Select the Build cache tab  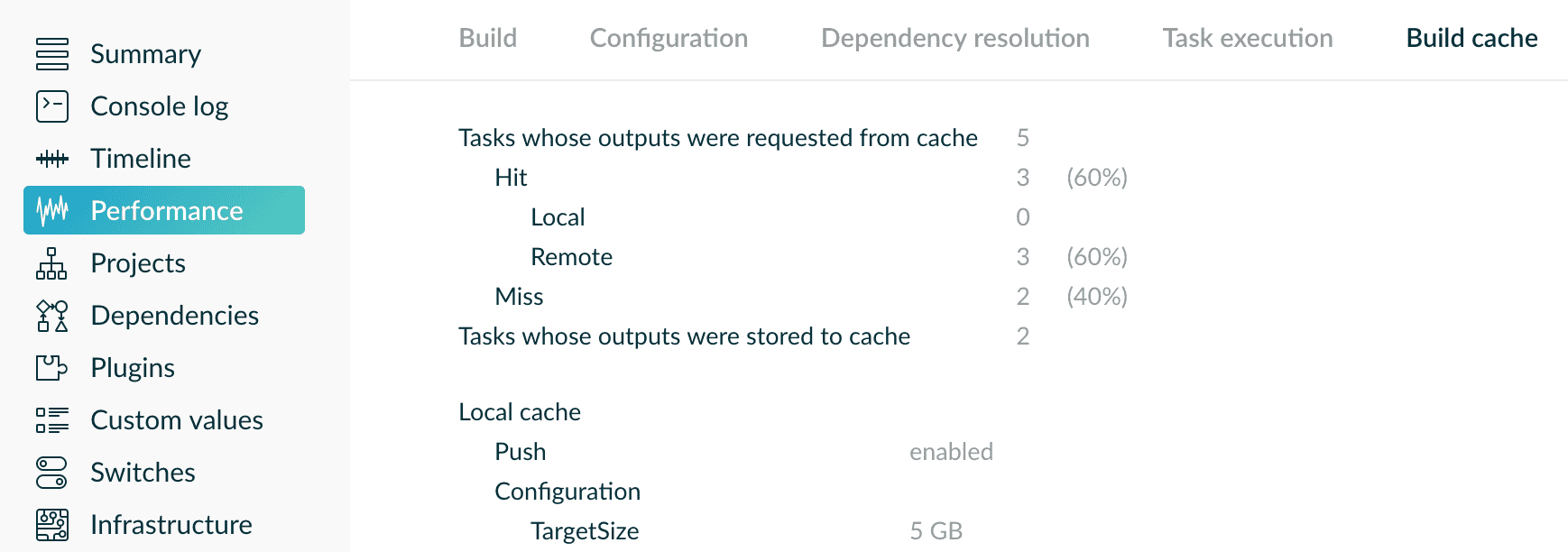1471,38
